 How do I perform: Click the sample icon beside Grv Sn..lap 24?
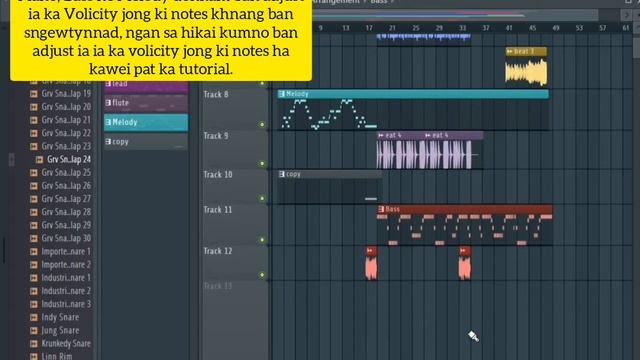point(40,160)
